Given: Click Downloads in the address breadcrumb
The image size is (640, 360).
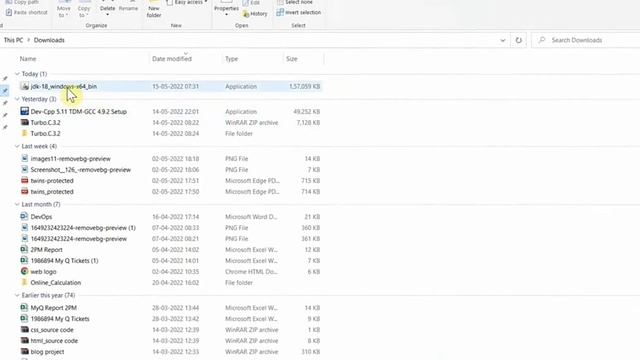Looking at the screenshot, I should [49, 40].
